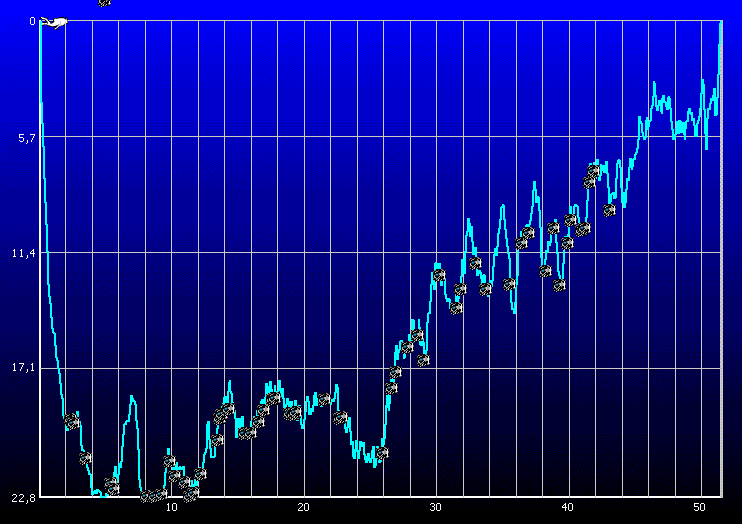Image resolution: width=742 pixels, height=524 pixels.
Task: Click the camera marker on the descent near minute 3.5
Action: pyautogui.click(x=85, y=458)
